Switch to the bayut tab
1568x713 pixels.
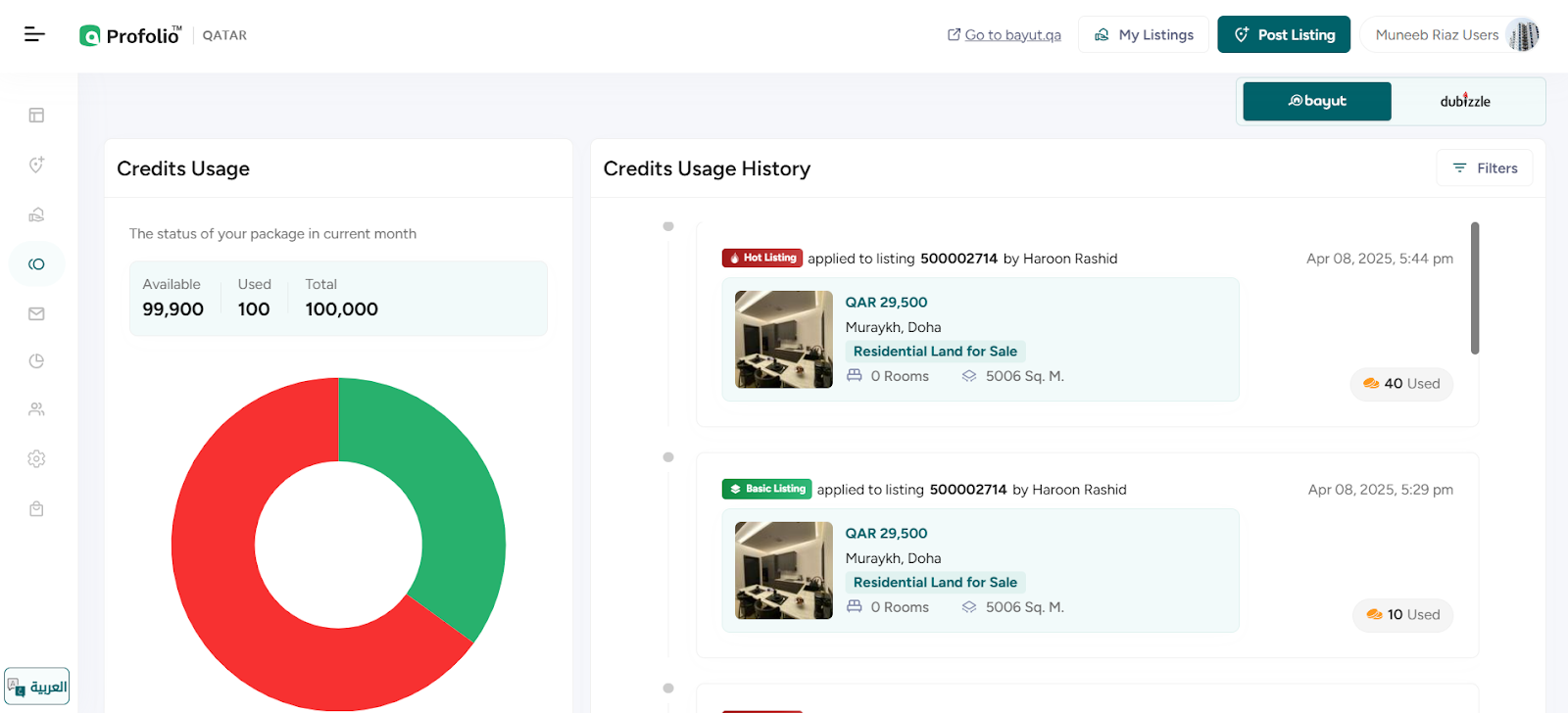click(1317, 101)
